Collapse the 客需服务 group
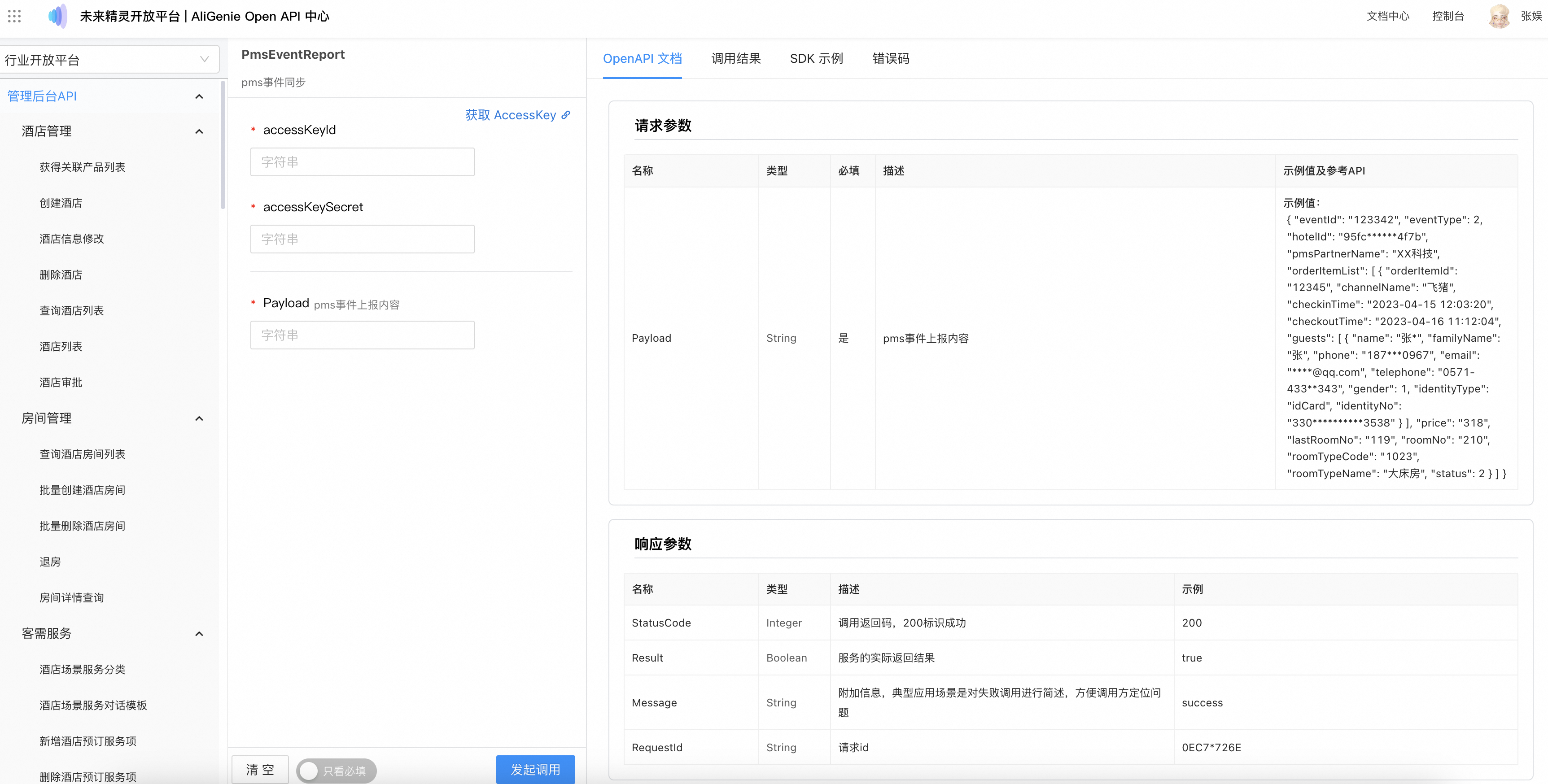Viewport: 1548px width, 784px height. tap(199, 633)
